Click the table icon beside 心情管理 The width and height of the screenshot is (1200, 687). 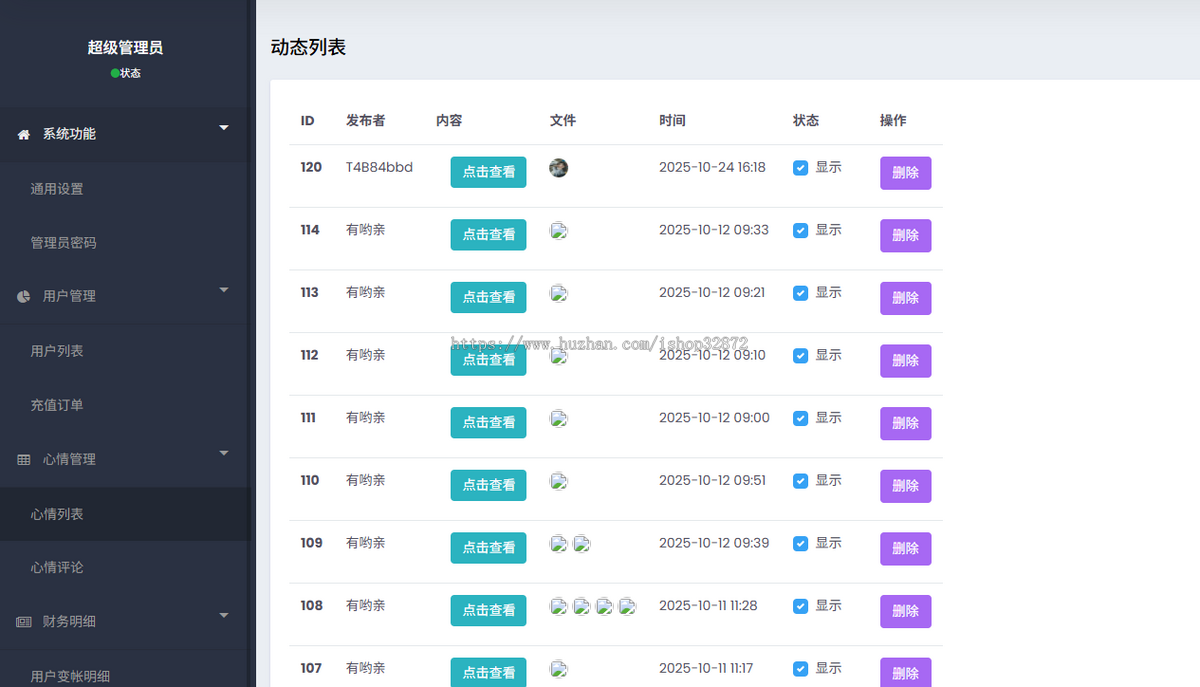click(24, 459)
